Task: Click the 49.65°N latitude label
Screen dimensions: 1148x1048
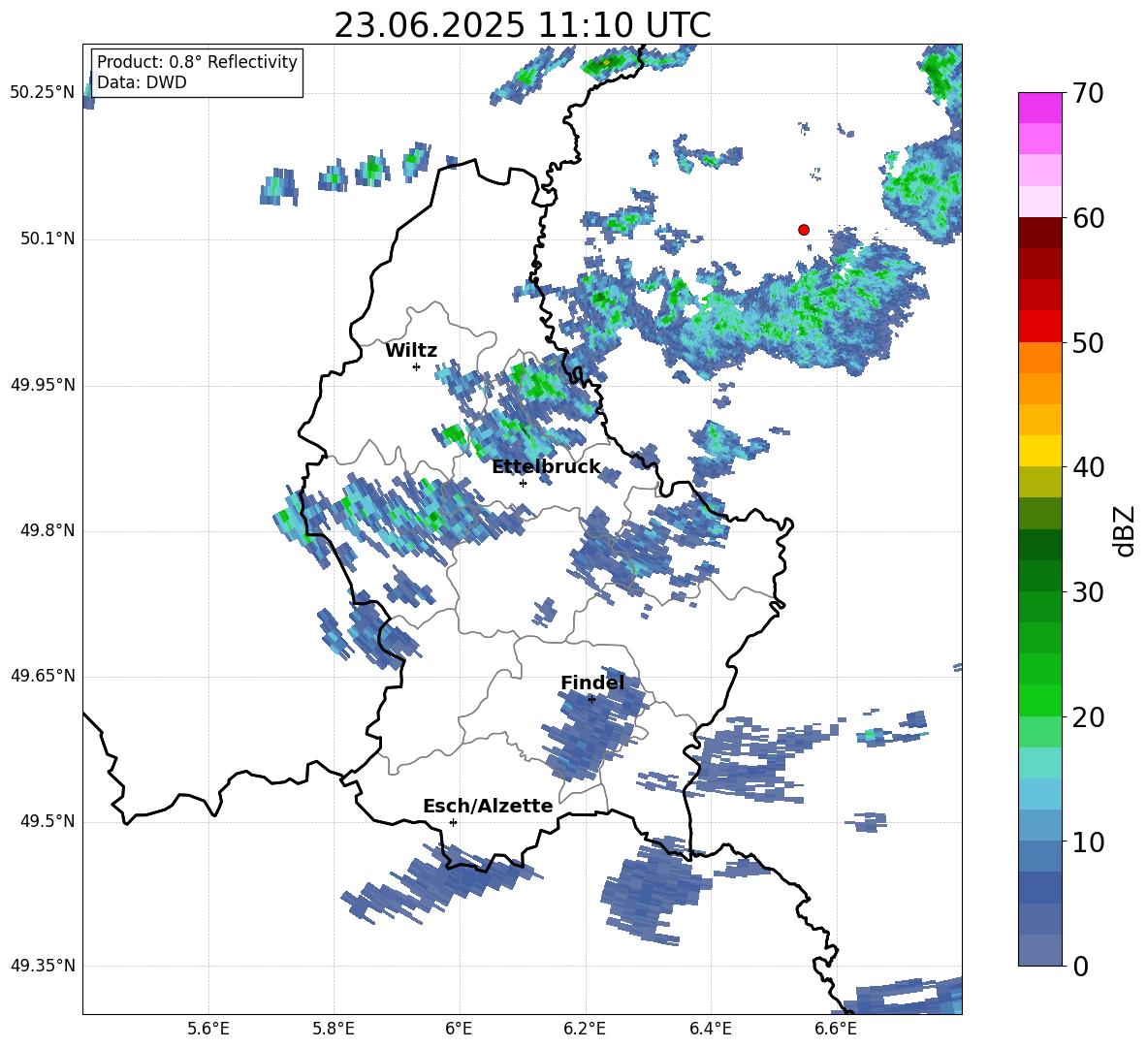Action: pos(44,676)
